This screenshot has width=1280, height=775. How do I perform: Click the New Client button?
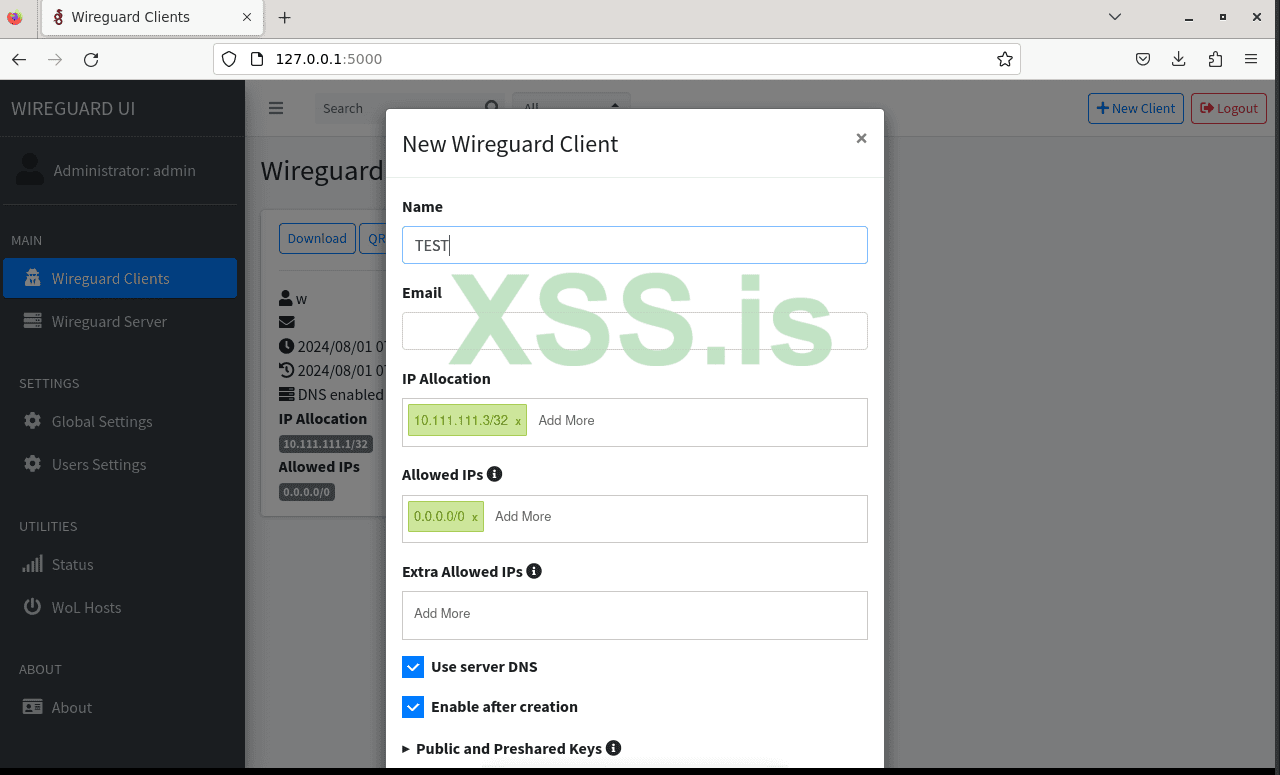[x=1136, y=108]
